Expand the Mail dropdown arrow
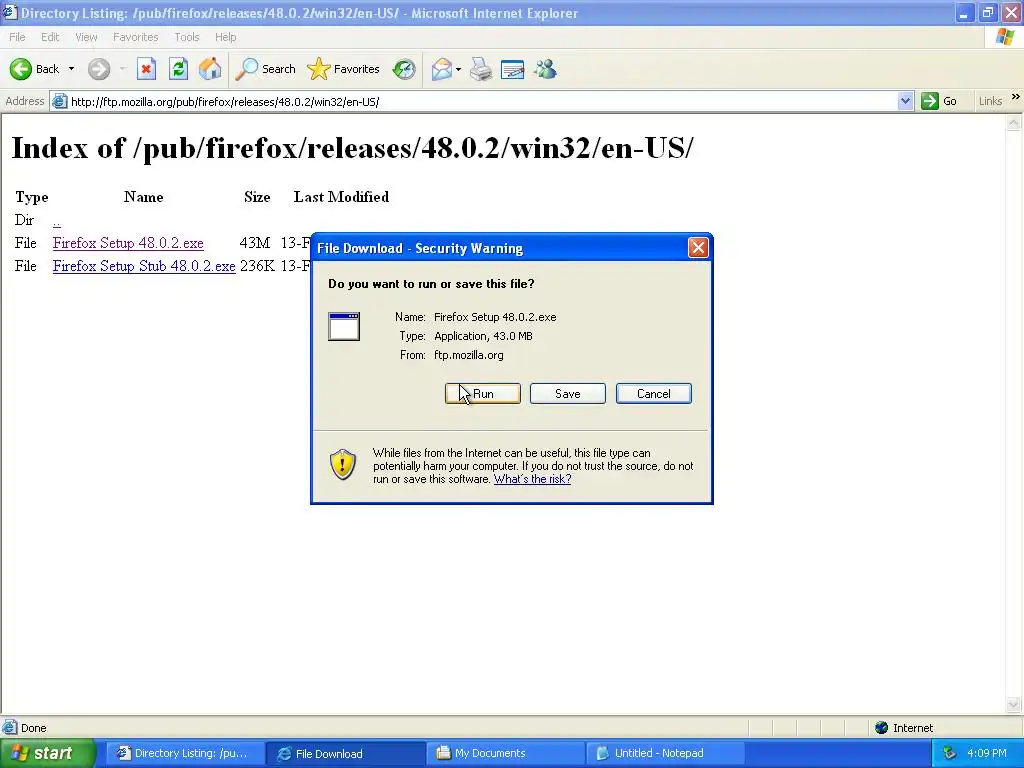This screenshot has width=1024, height=768. click(458, 69)
